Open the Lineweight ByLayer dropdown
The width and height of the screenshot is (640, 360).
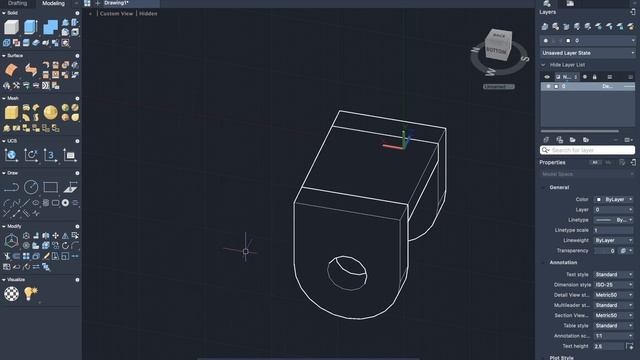[x=613, y=240]
